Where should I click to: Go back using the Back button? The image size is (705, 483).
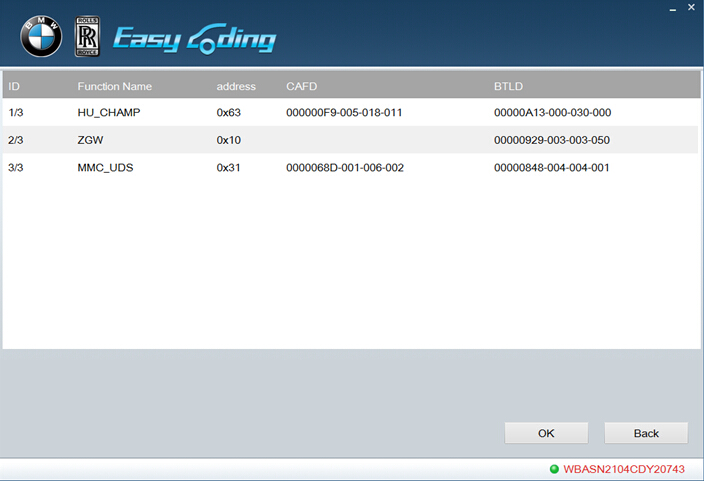646,433
